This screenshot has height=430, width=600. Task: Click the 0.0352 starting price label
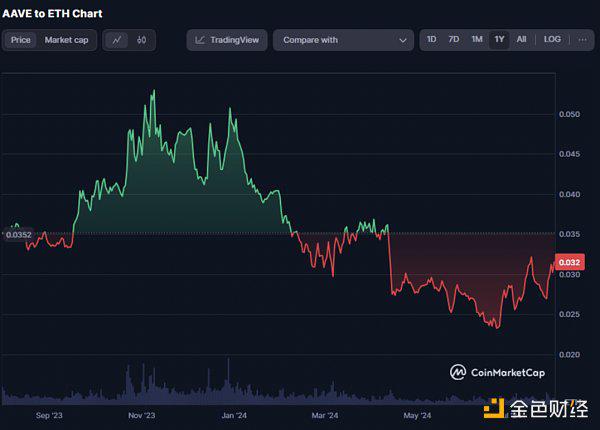(18, 235)
